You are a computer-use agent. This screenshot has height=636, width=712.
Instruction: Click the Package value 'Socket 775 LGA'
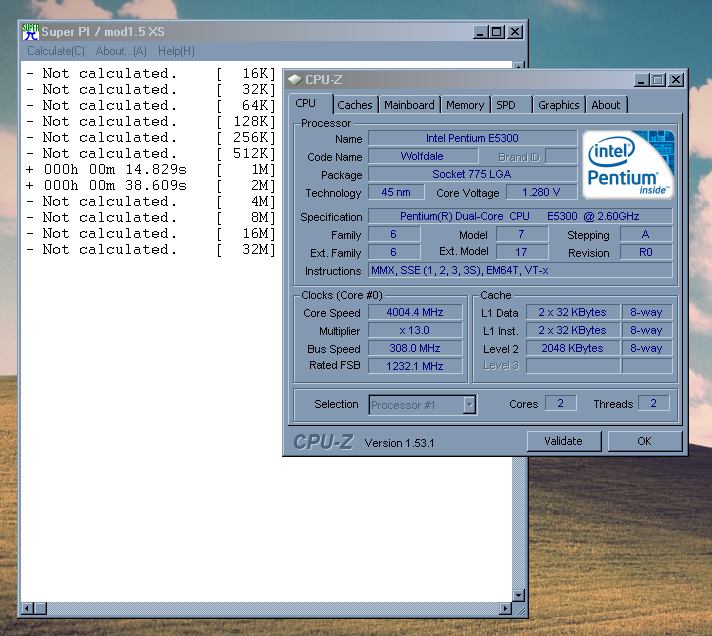[472, 174]
